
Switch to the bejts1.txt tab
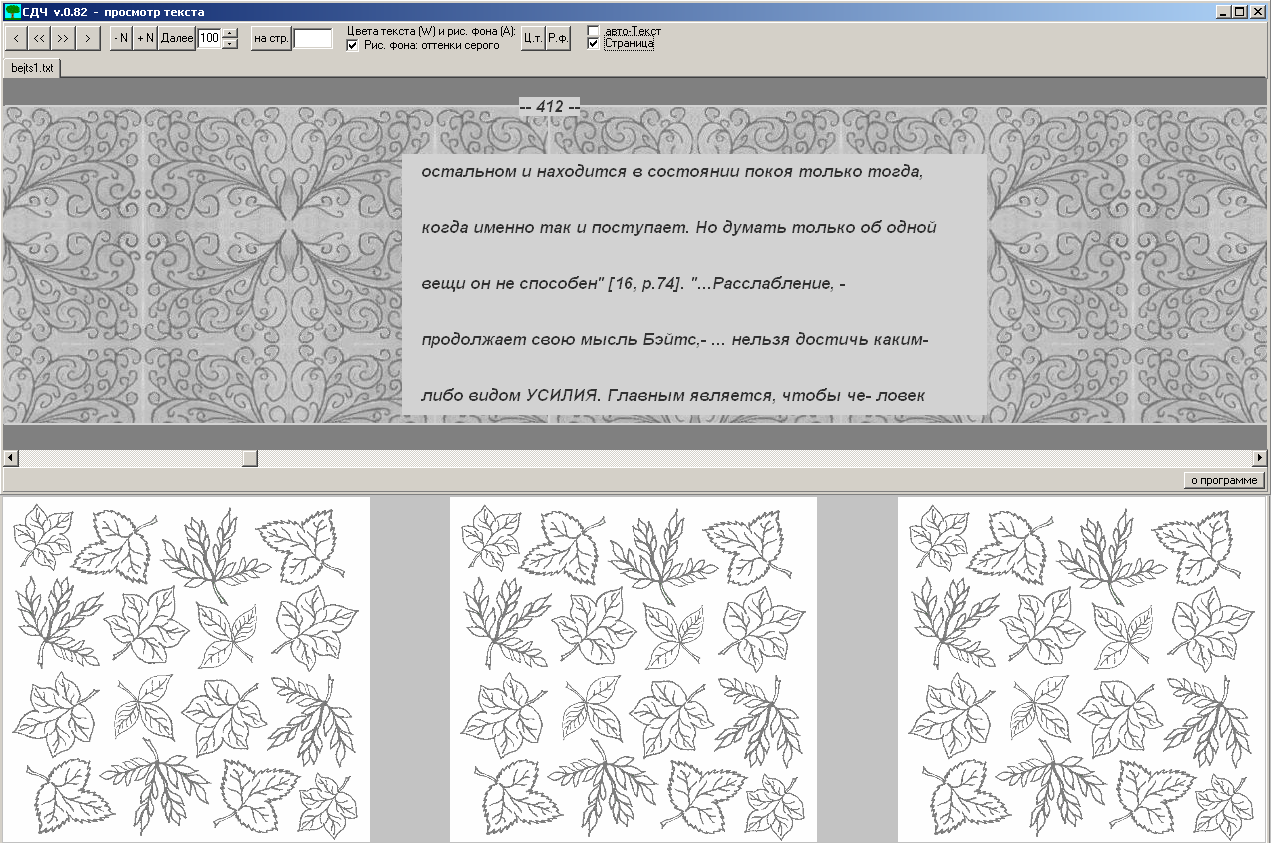[32, 68]
